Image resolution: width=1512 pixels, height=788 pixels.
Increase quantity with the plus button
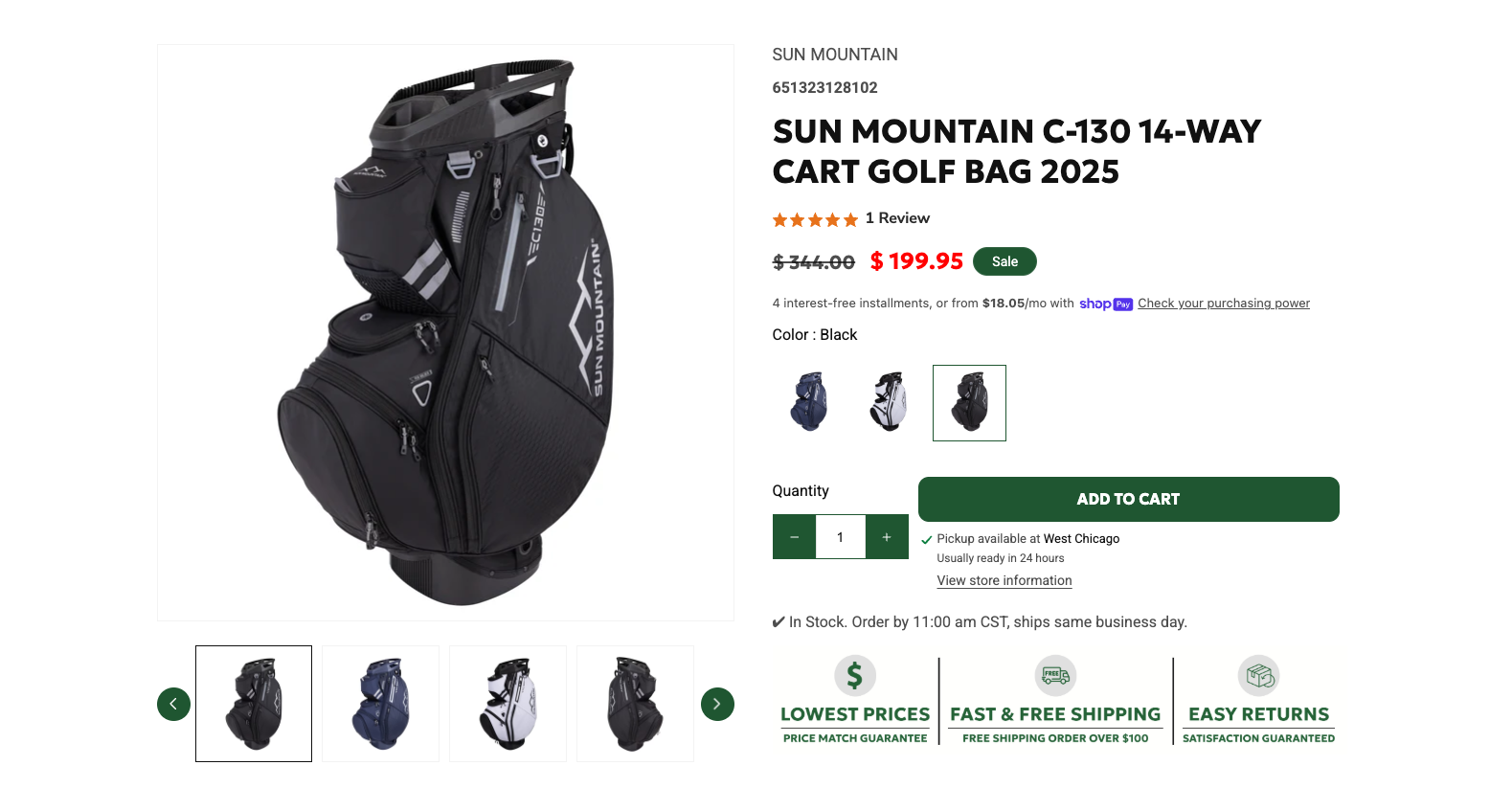pos(887,537)
